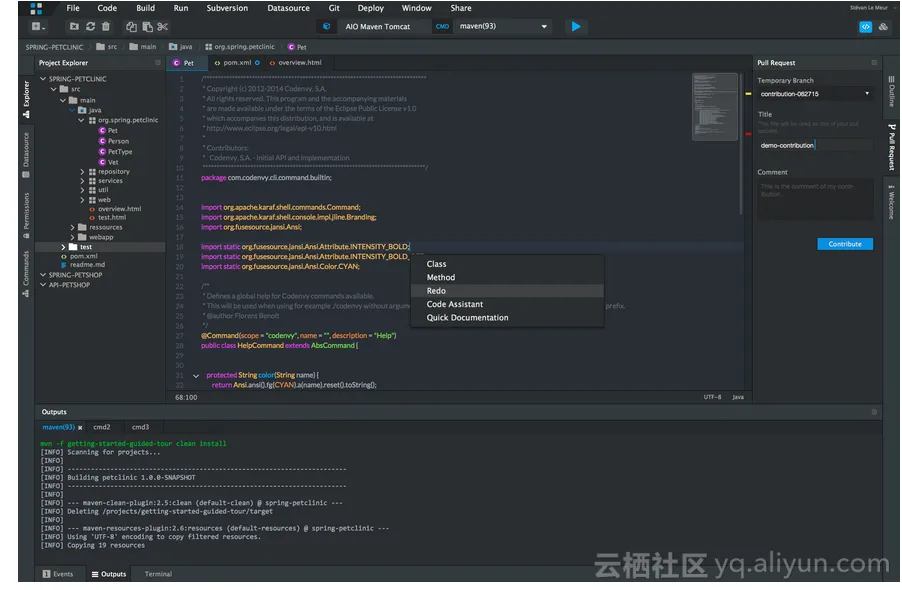This screenshot has height=590, width=902.
Task: Switch to the pom.xml editor tab
Action: click(x=236, y=62)
